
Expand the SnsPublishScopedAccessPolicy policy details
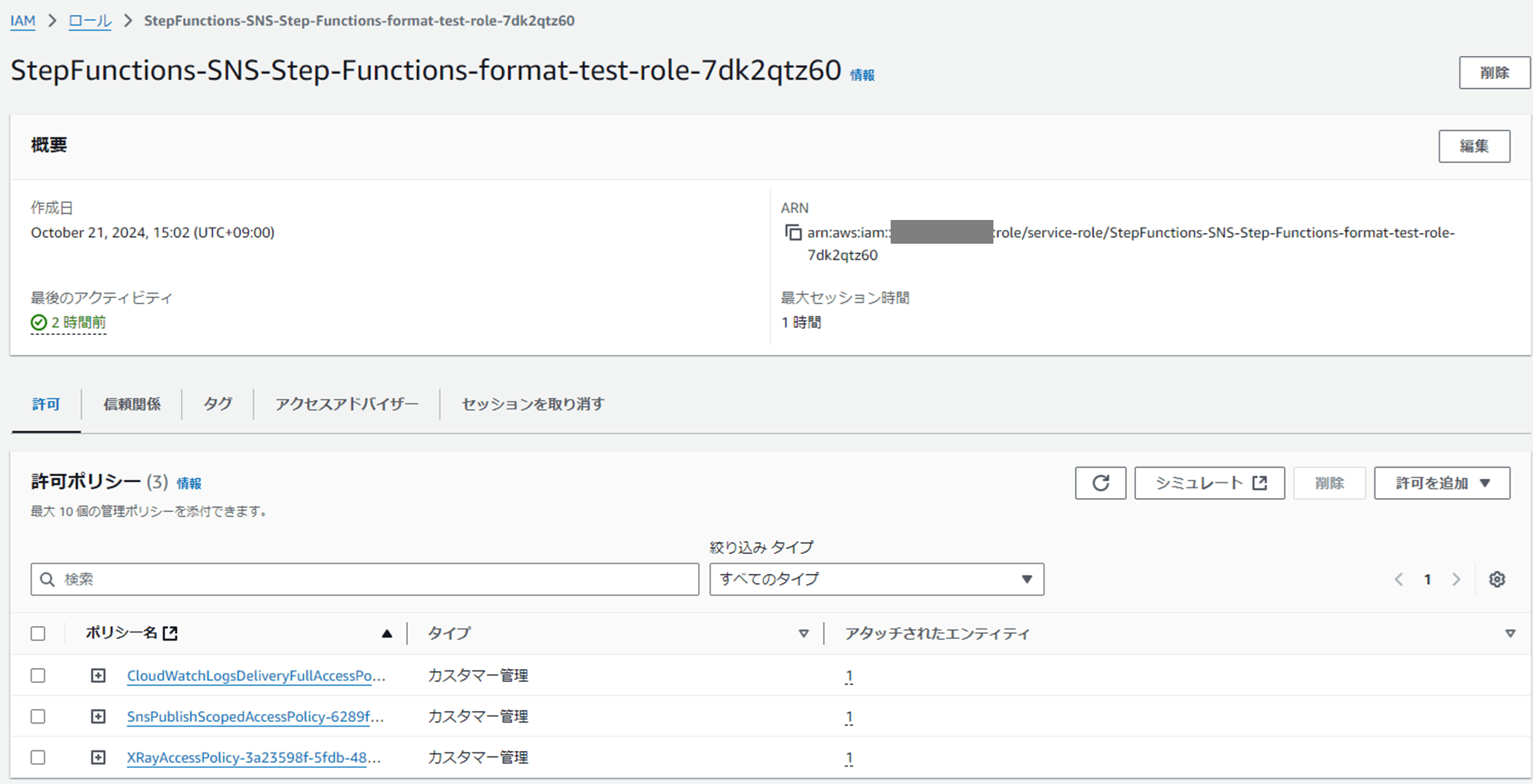tap(98, 717)
